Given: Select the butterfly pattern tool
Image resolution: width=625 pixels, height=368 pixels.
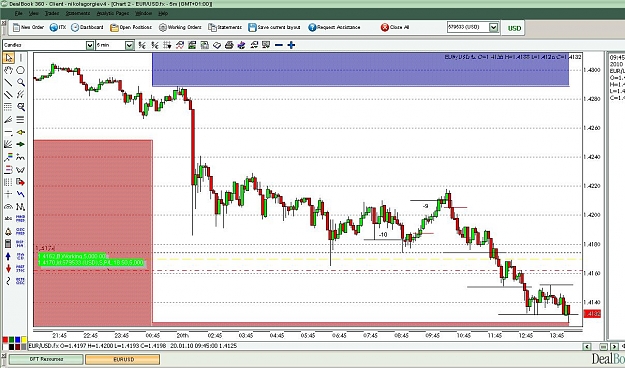Looking at the screenshot, I should [x=20, y=169].
